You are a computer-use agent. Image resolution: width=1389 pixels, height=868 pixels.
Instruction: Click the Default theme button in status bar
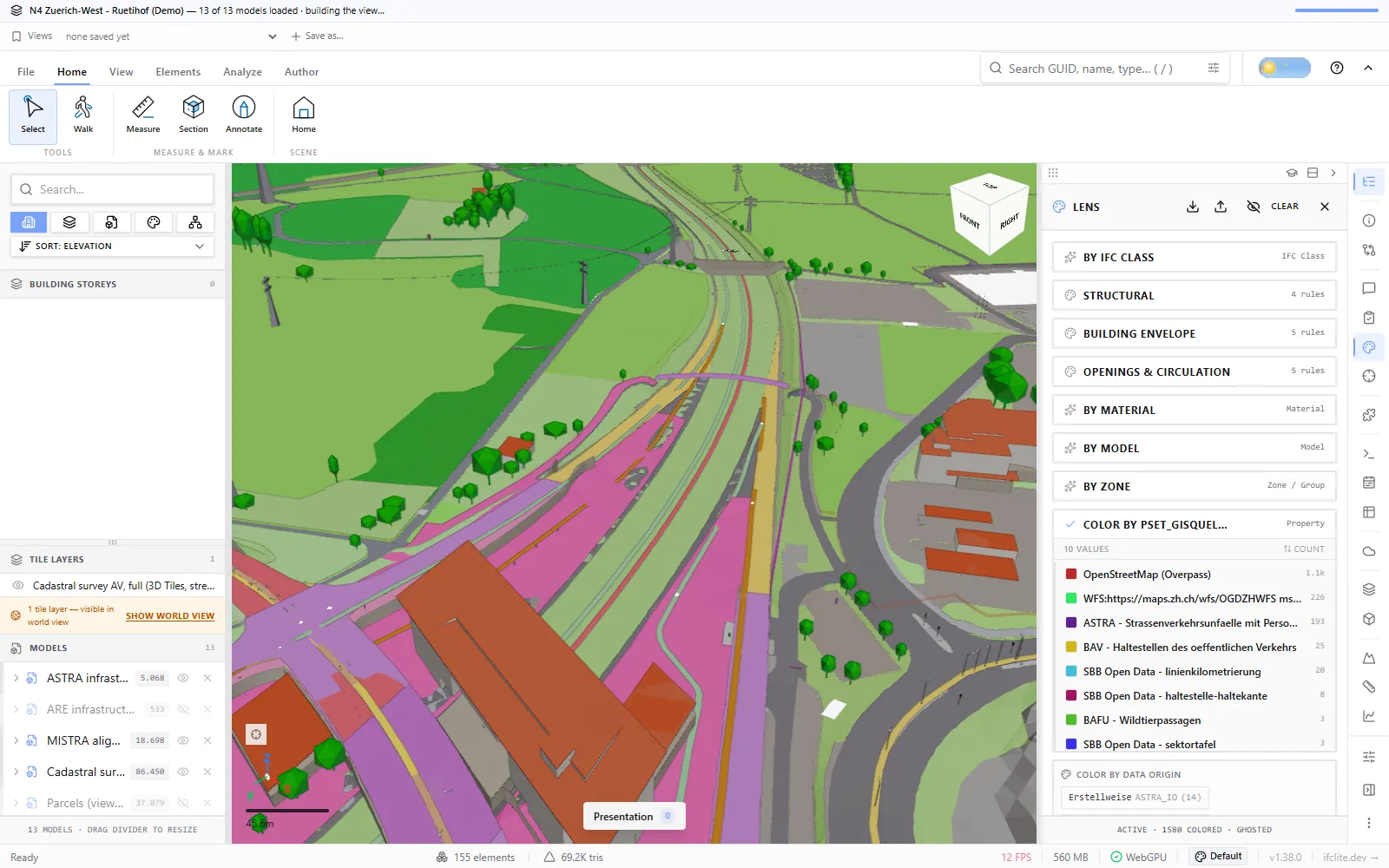pyautogui.click(x=1219, y=857)
